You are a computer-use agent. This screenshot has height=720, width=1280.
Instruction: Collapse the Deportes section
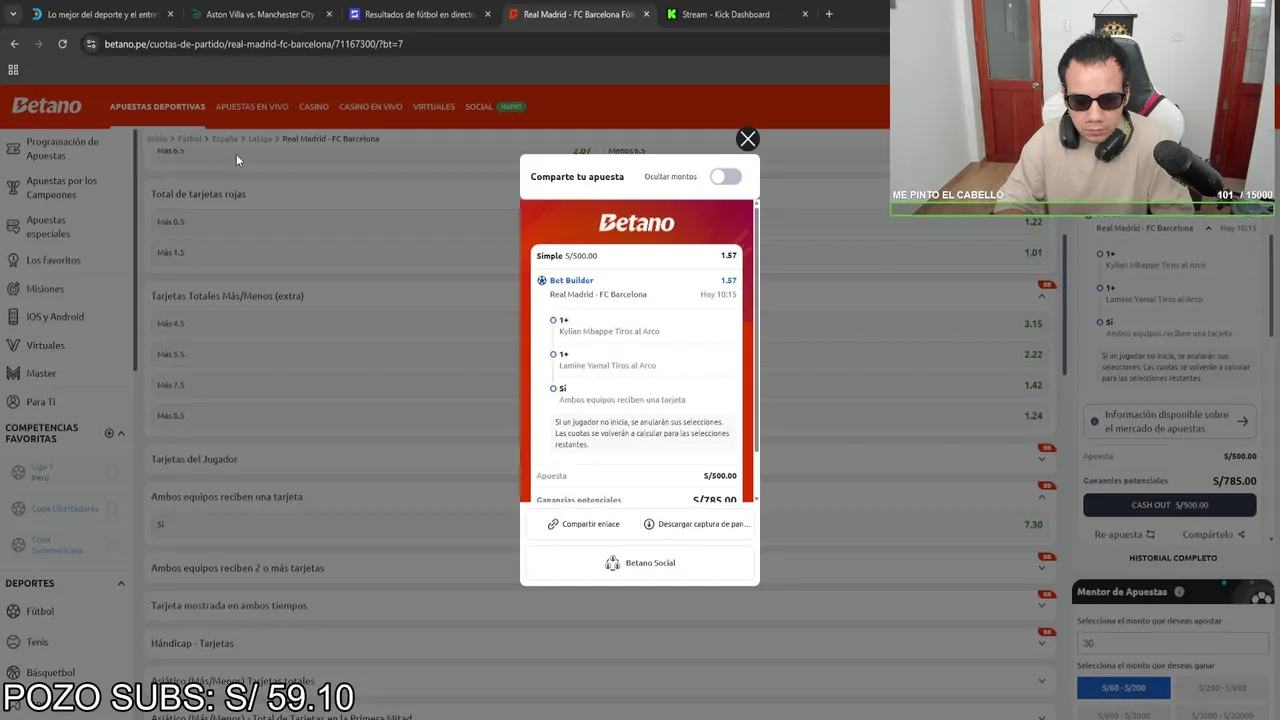pos(121,583)
